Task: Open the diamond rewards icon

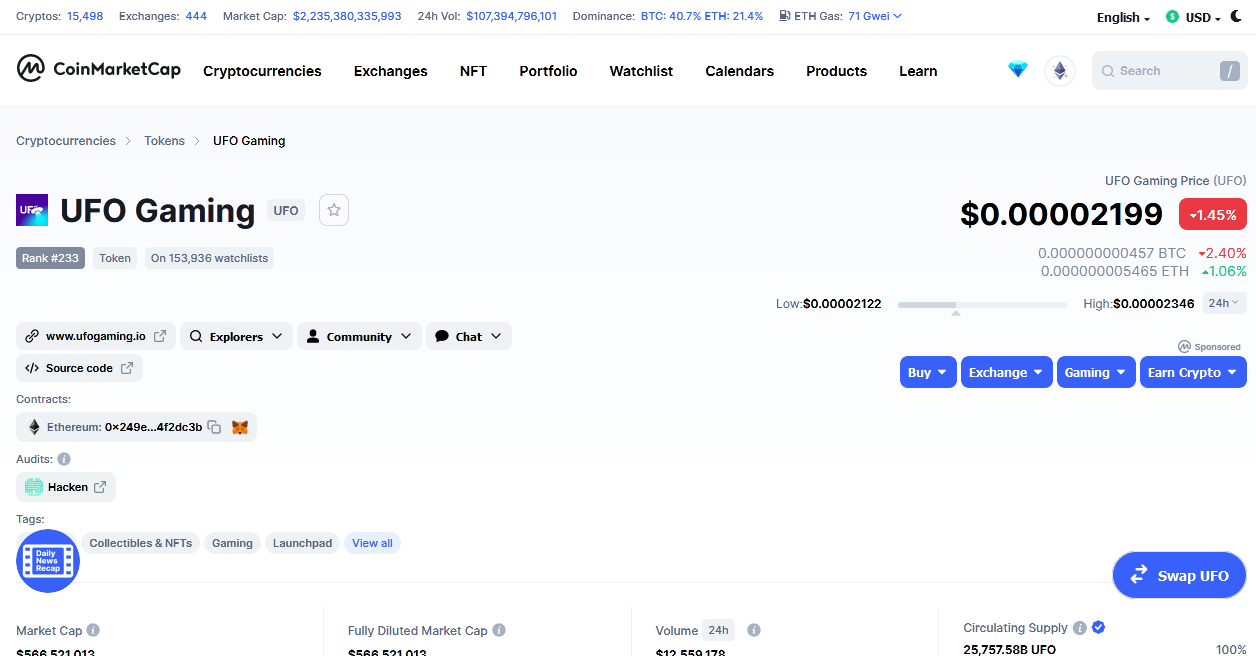Action: [1018, 70]
